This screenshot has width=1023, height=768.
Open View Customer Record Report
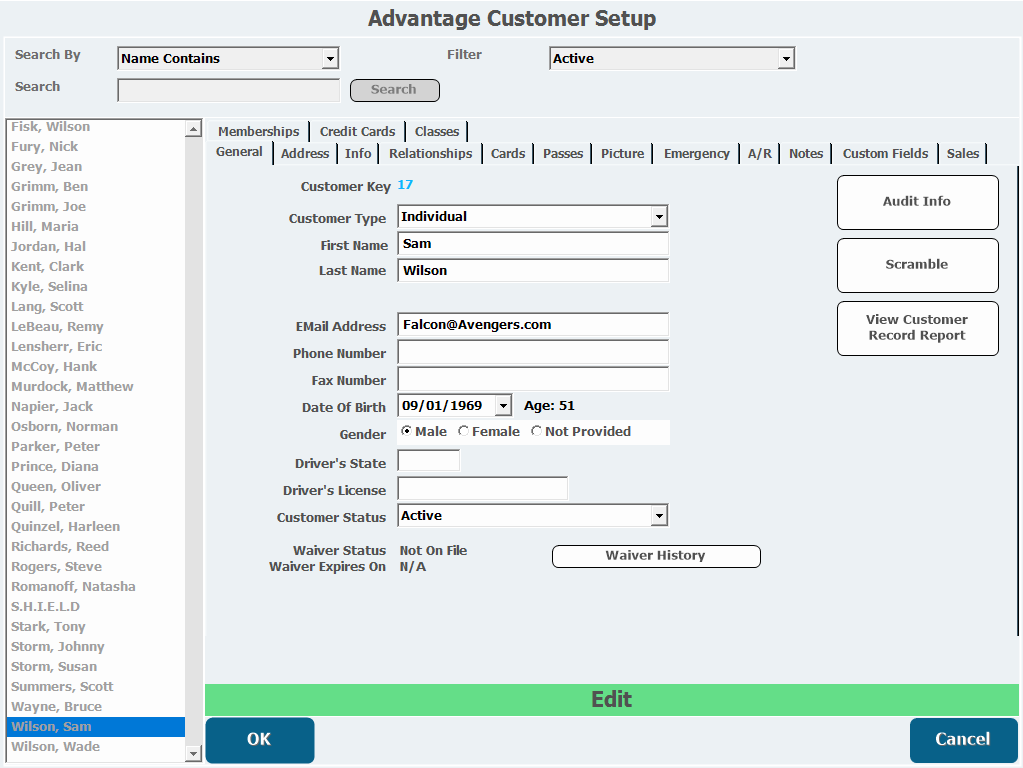coord(917,328)
